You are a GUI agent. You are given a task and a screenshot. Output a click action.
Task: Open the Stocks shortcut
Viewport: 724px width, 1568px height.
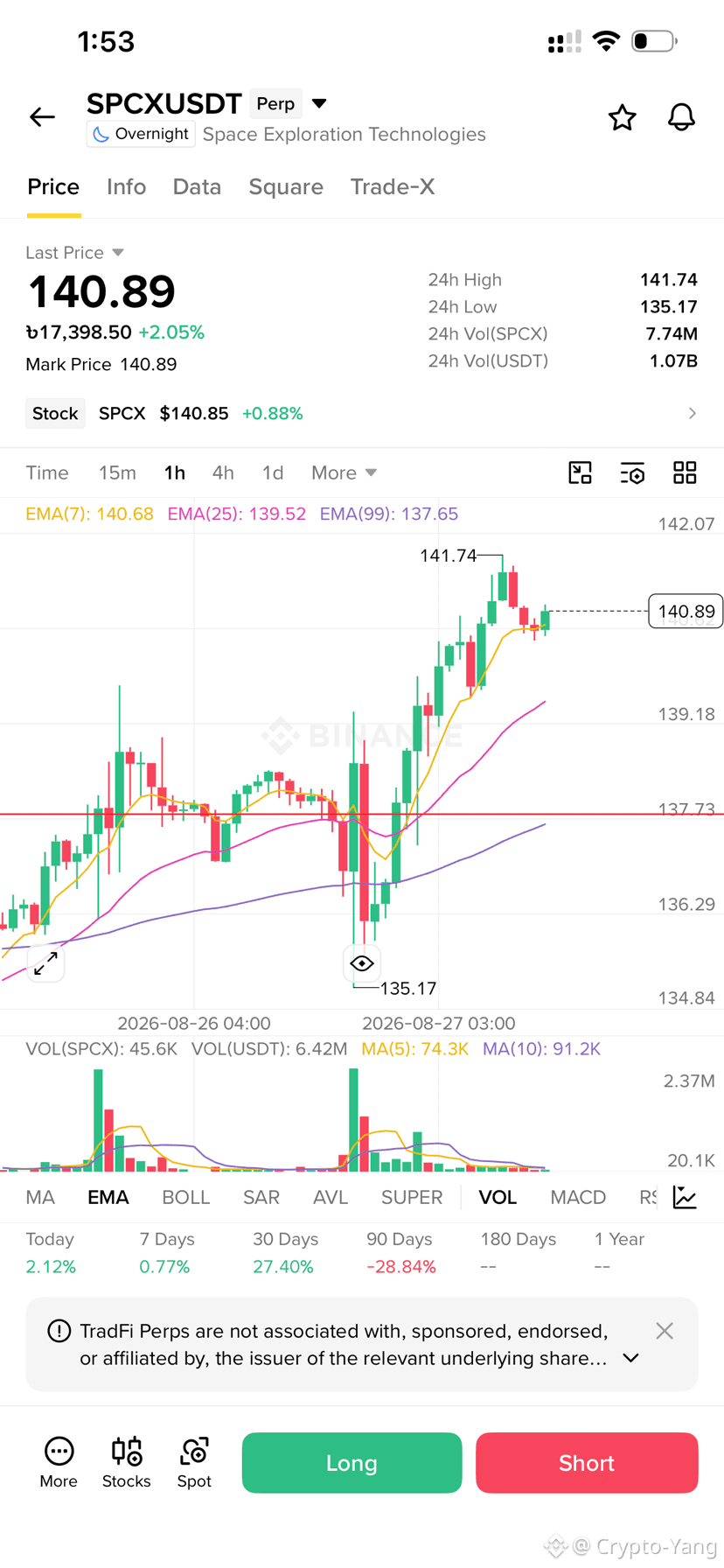point(127,1462)
